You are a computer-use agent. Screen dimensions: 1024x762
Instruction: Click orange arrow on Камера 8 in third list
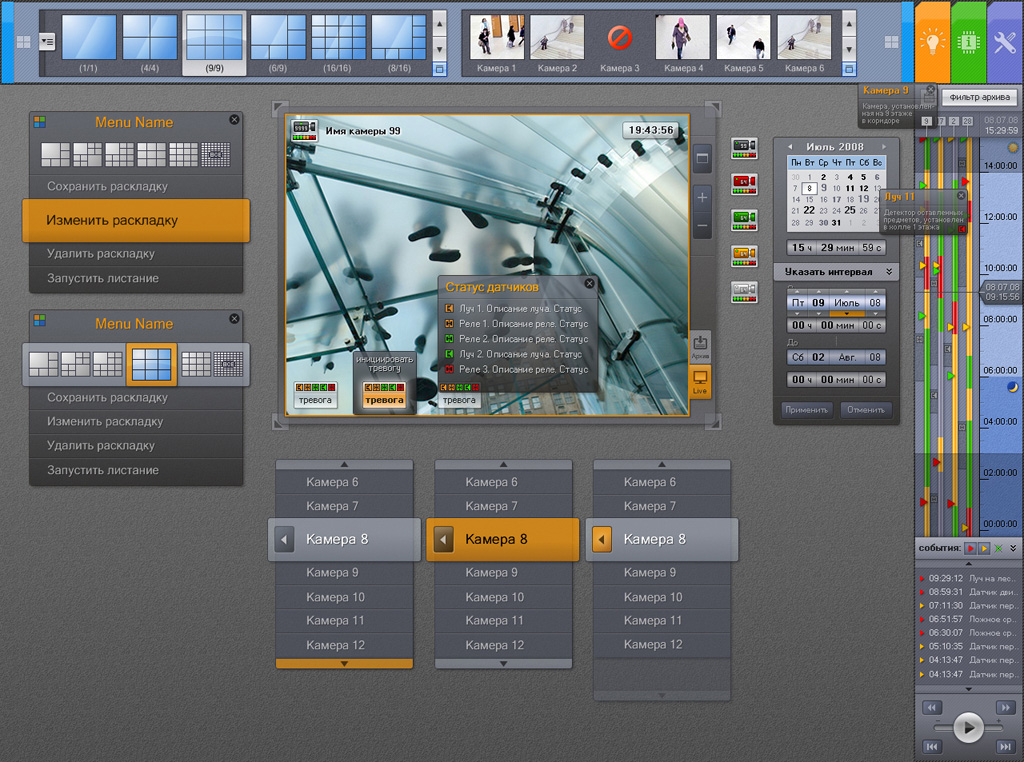[601, 540]
